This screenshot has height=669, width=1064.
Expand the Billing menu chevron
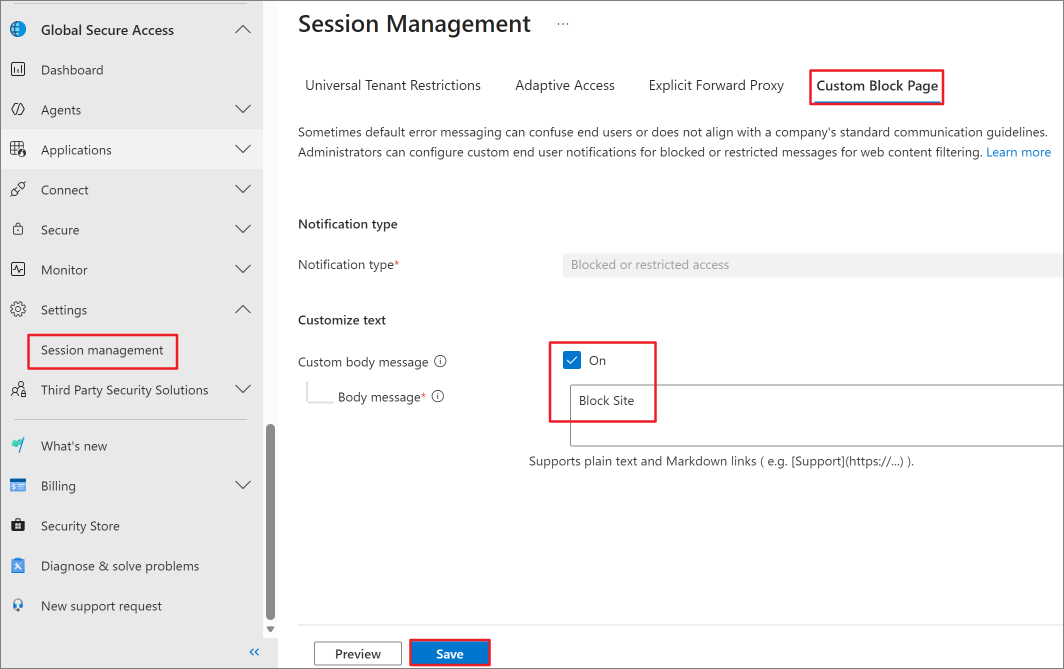(242, 485)
